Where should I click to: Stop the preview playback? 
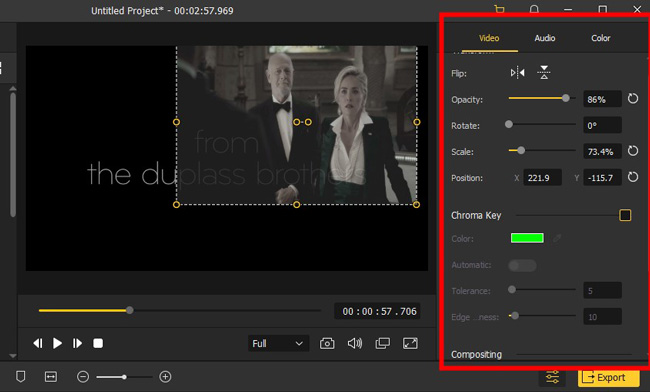point(98,344)
